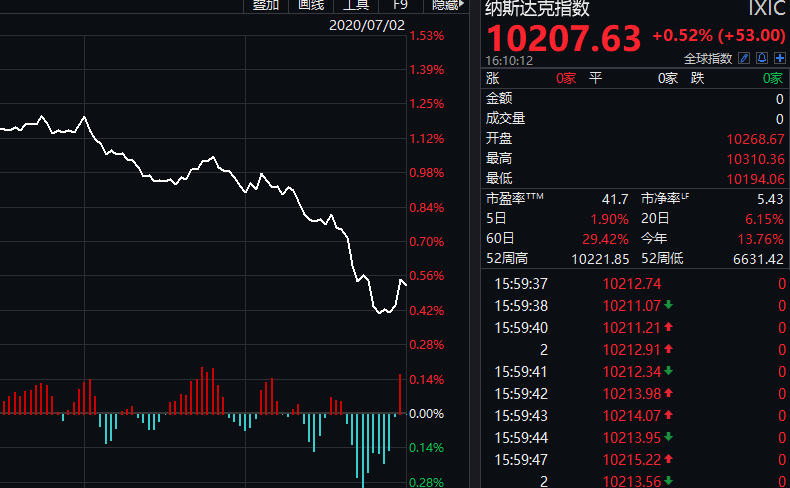Select the tick row at 15:59:37
The height and width of the screenshot is (488, 790).
[x=635, y=284]
